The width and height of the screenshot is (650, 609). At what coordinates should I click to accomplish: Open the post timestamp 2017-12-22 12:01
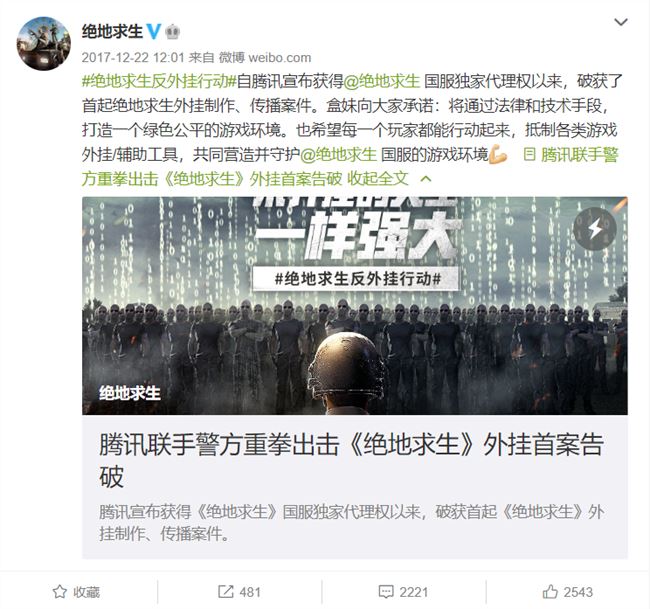click(133, 57)
